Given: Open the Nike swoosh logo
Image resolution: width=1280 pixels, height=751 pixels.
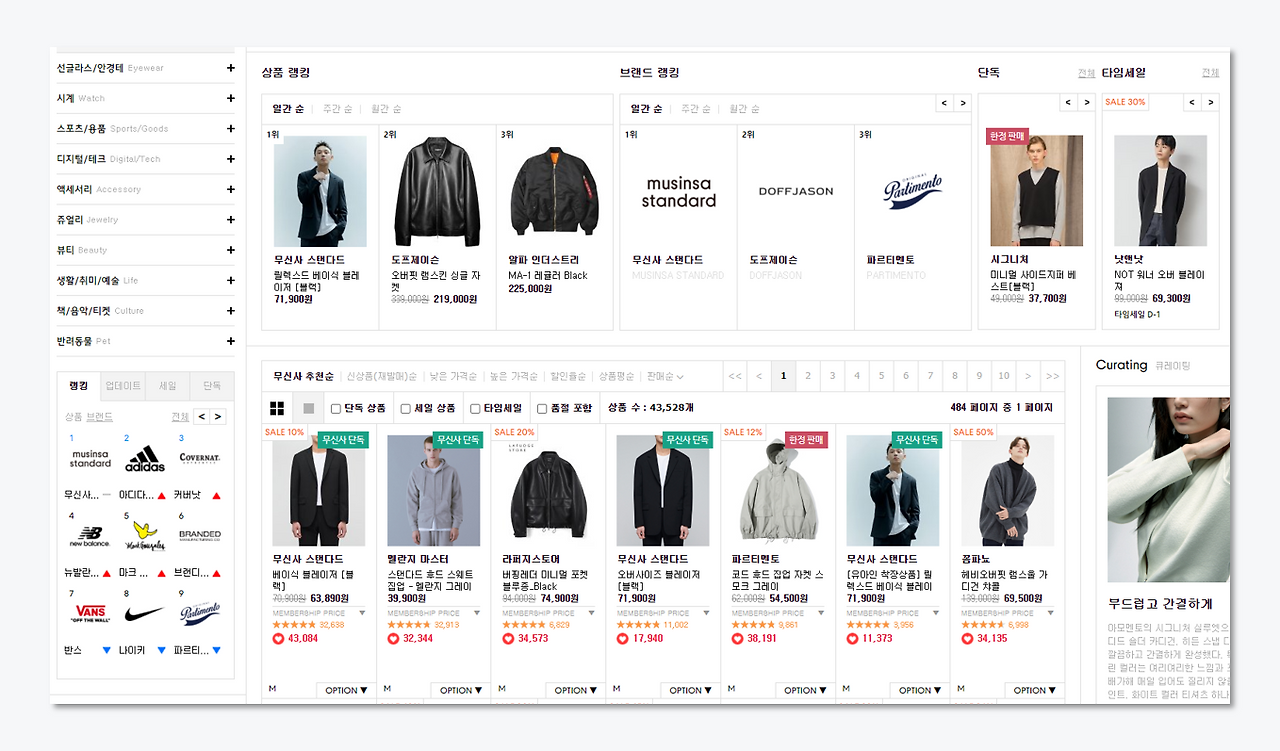Looking at the screenshot, I should click(x=145, y=613).
